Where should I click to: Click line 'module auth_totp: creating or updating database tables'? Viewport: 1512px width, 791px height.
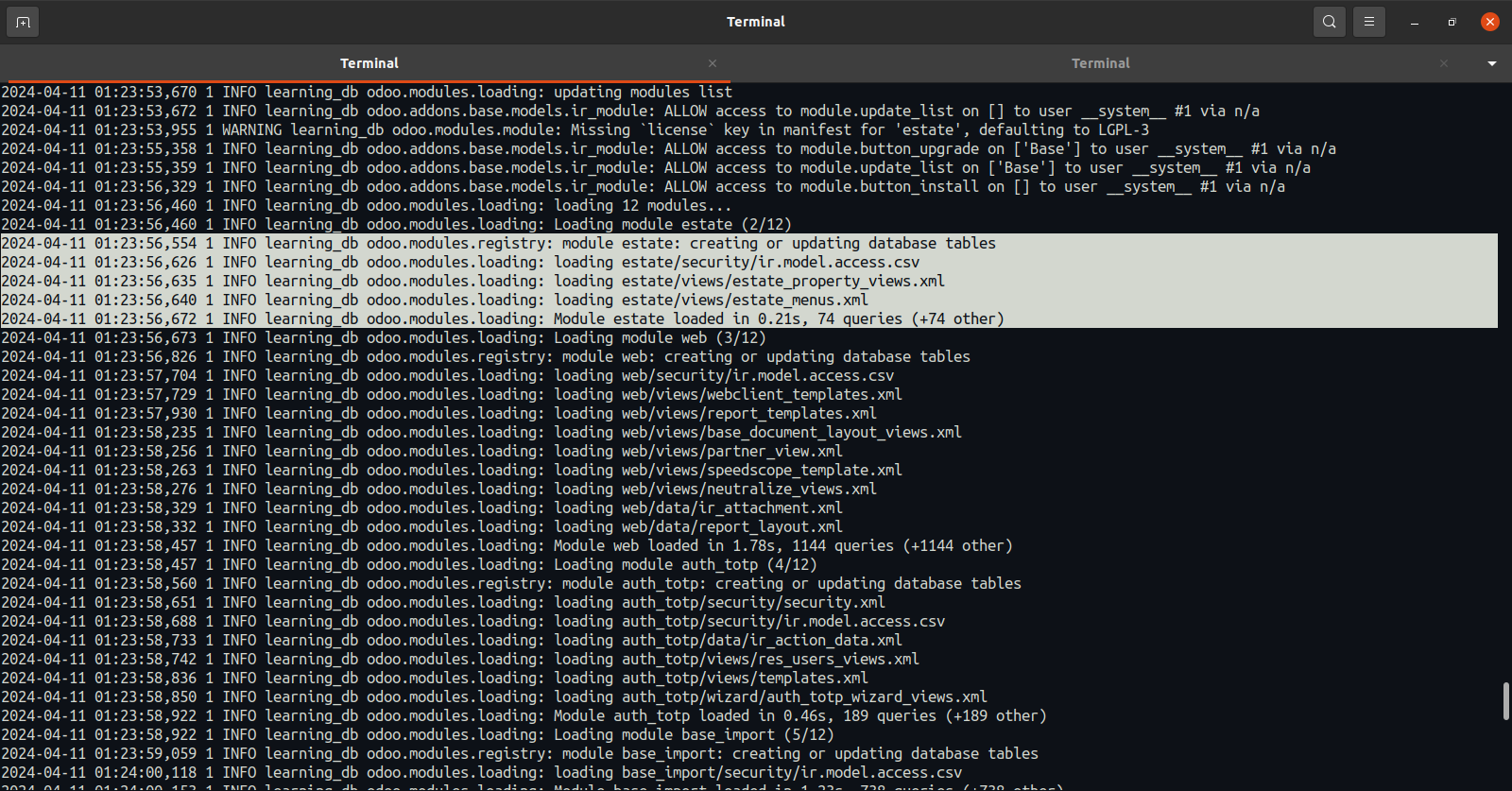pos(511,583)
